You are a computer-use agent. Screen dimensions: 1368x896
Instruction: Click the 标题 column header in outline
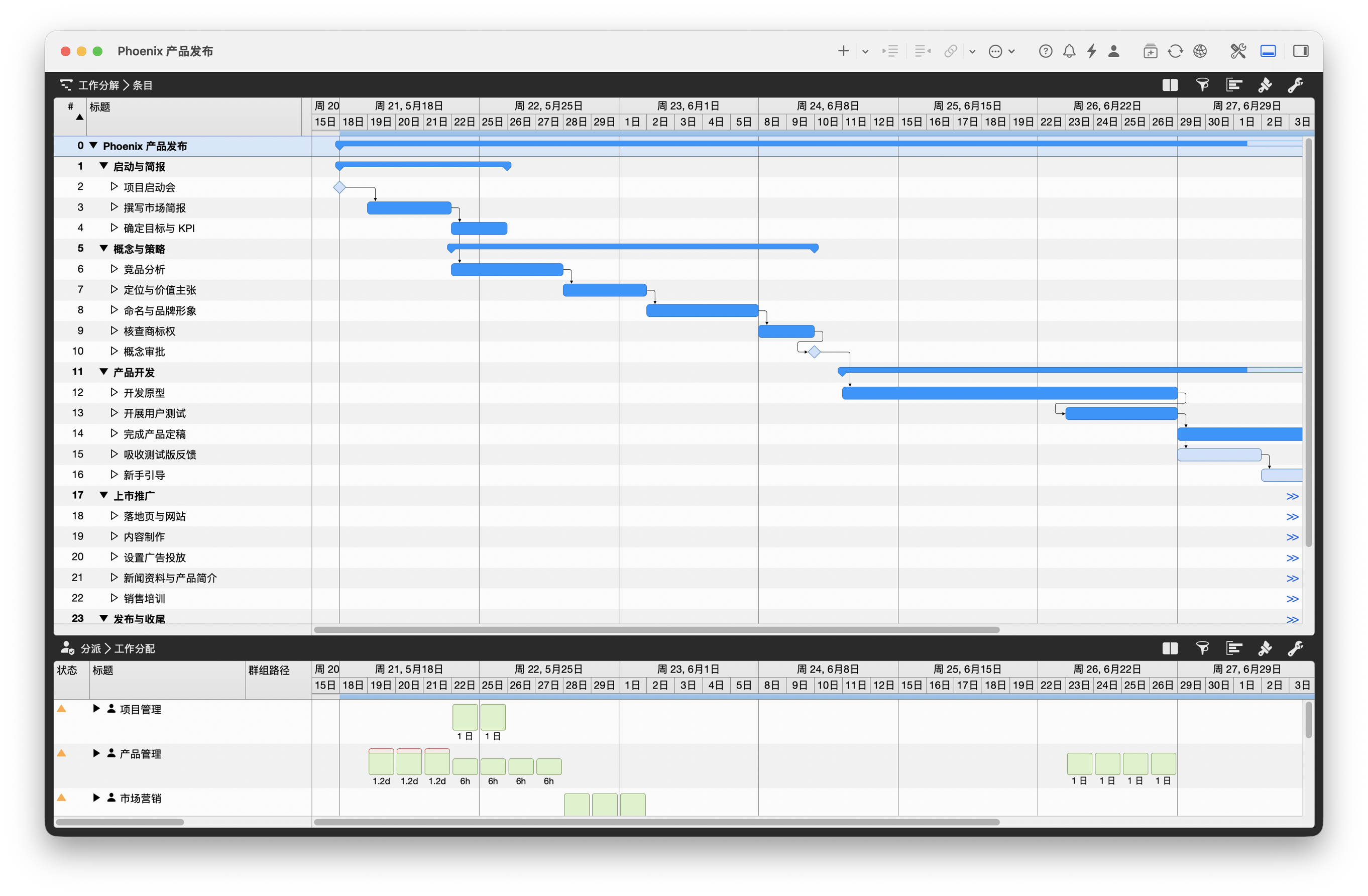pyautogui.click(x=194, y=117)
